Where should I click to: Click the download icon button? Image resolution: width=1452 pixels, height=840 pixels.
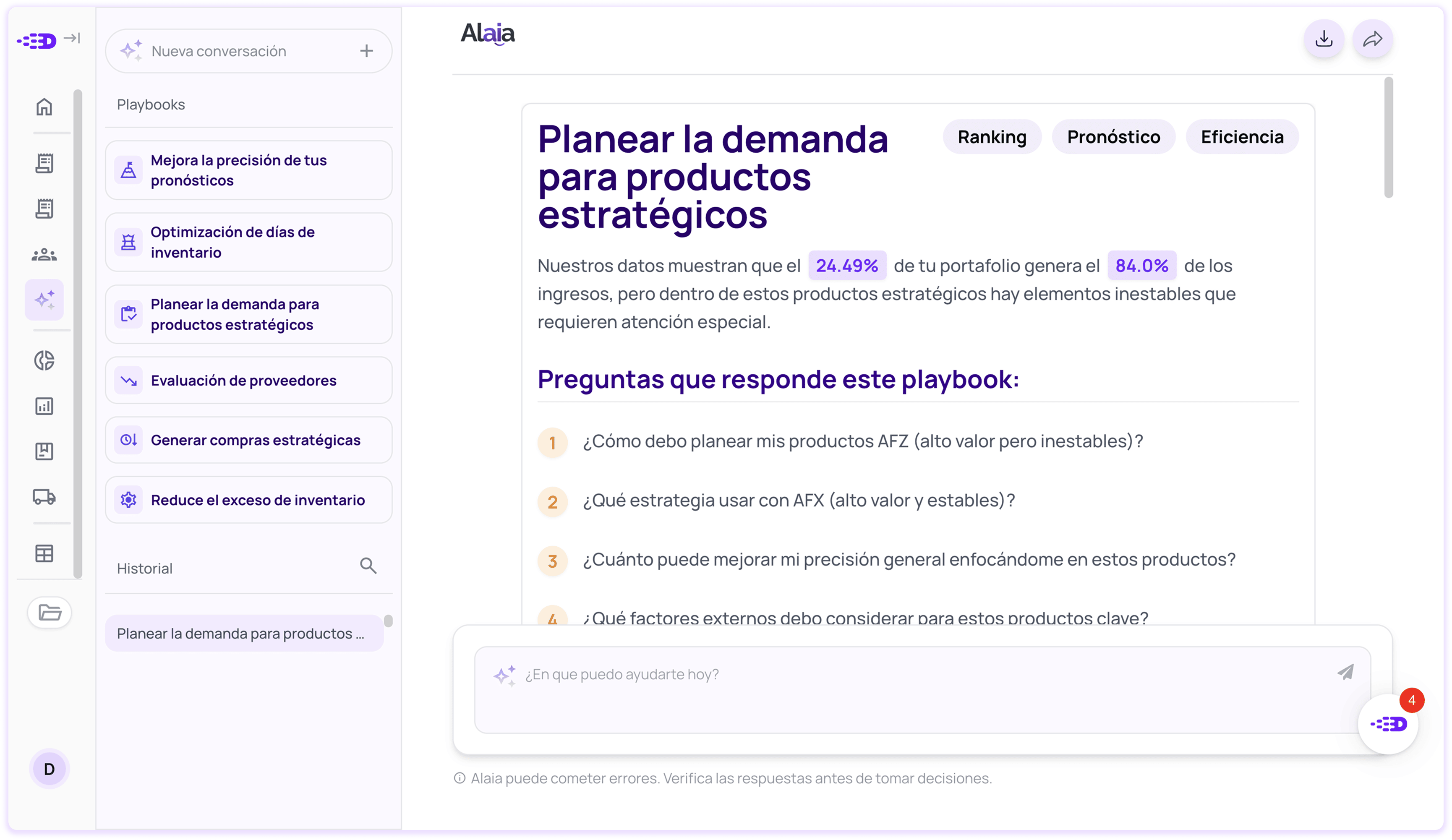click(1324, 39)
